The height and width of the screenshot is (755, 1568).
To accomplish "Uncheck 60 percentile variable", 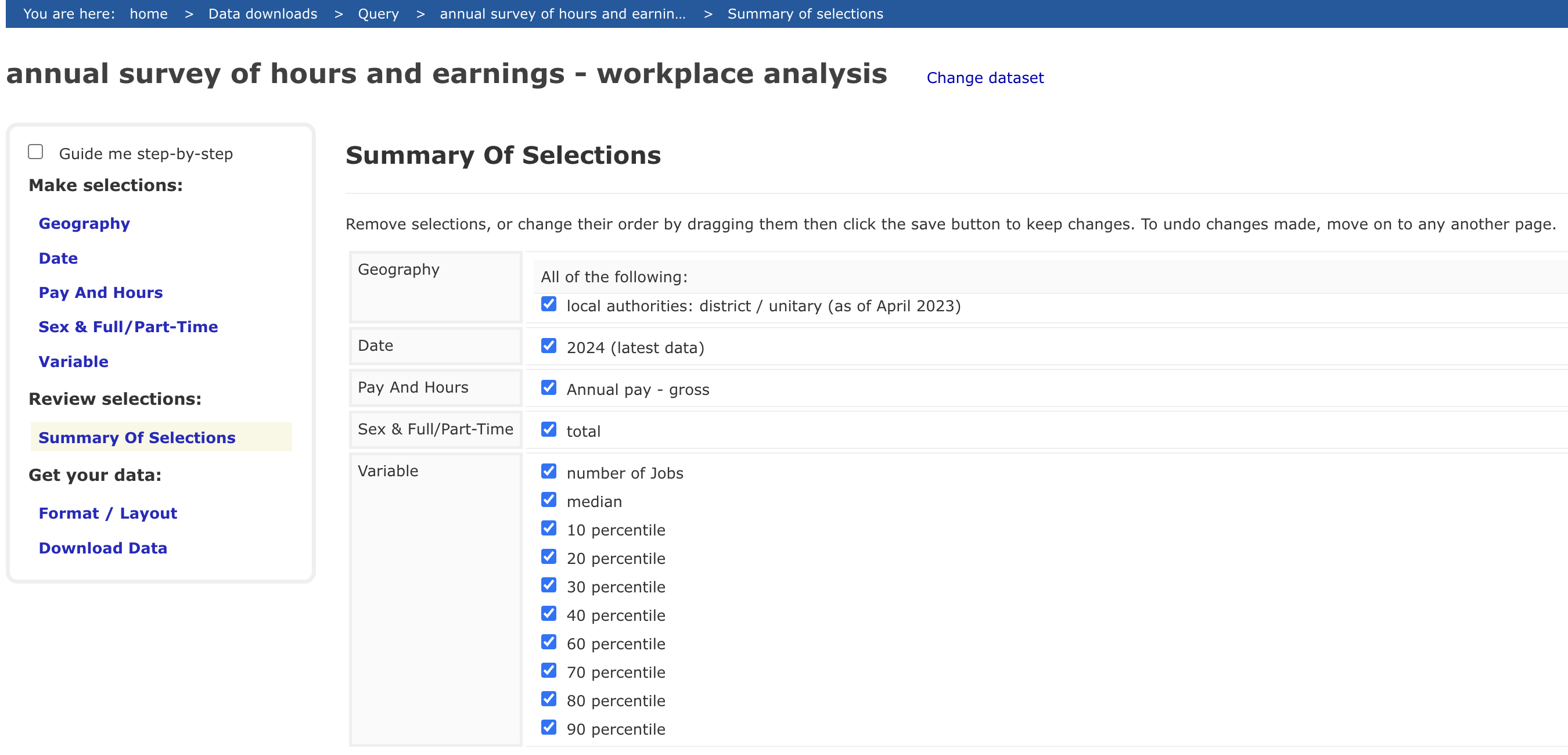I will 548,642.
